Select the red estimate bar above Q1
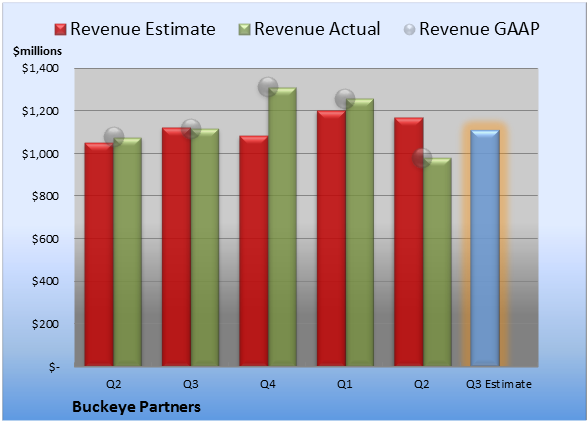Image resolution: width=588 pixels, height=422 pixels. tap(331, 238)
